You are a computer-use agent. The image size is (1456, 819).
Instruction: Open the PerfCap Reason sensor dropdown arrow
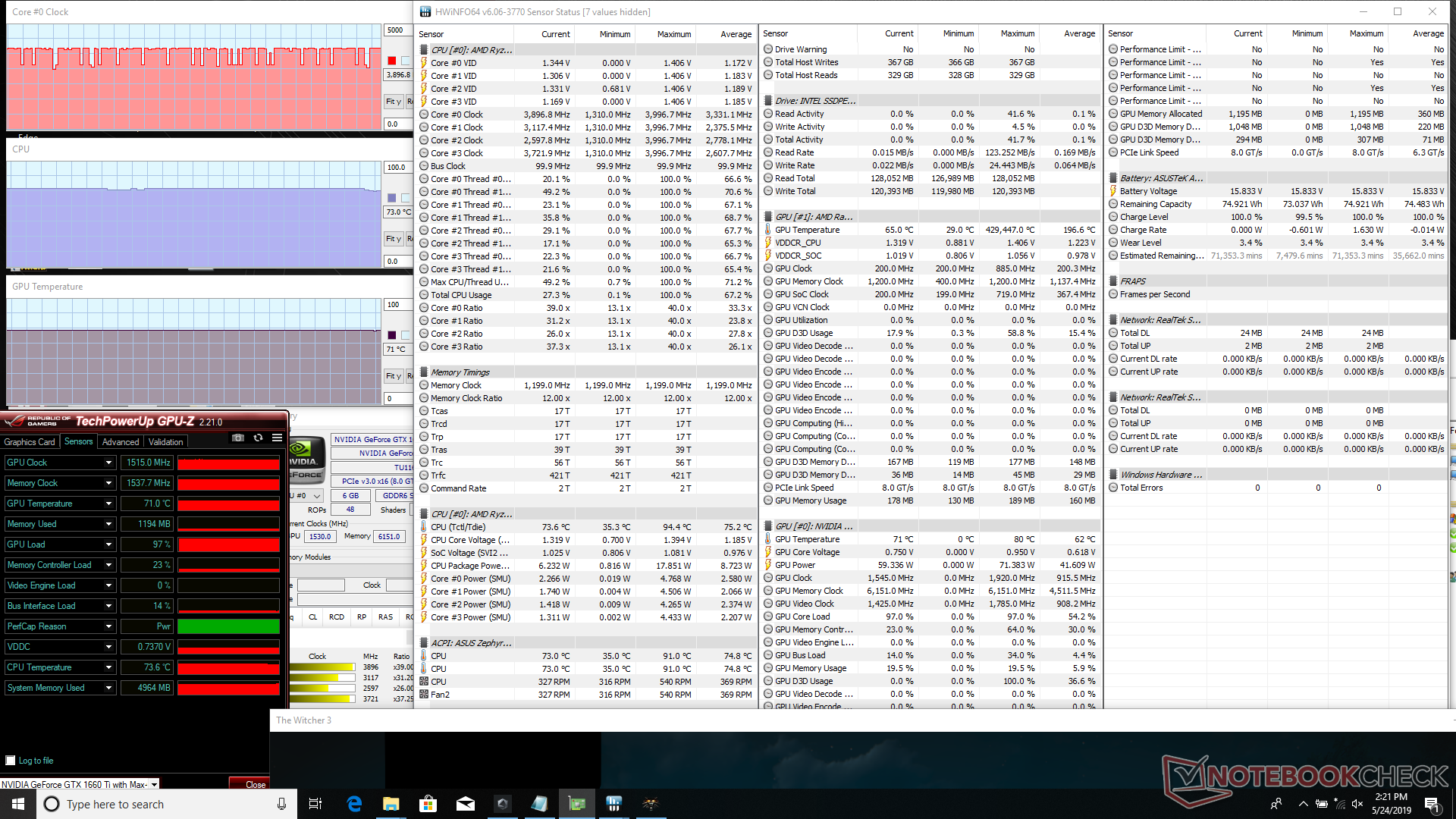coord(108,626)
